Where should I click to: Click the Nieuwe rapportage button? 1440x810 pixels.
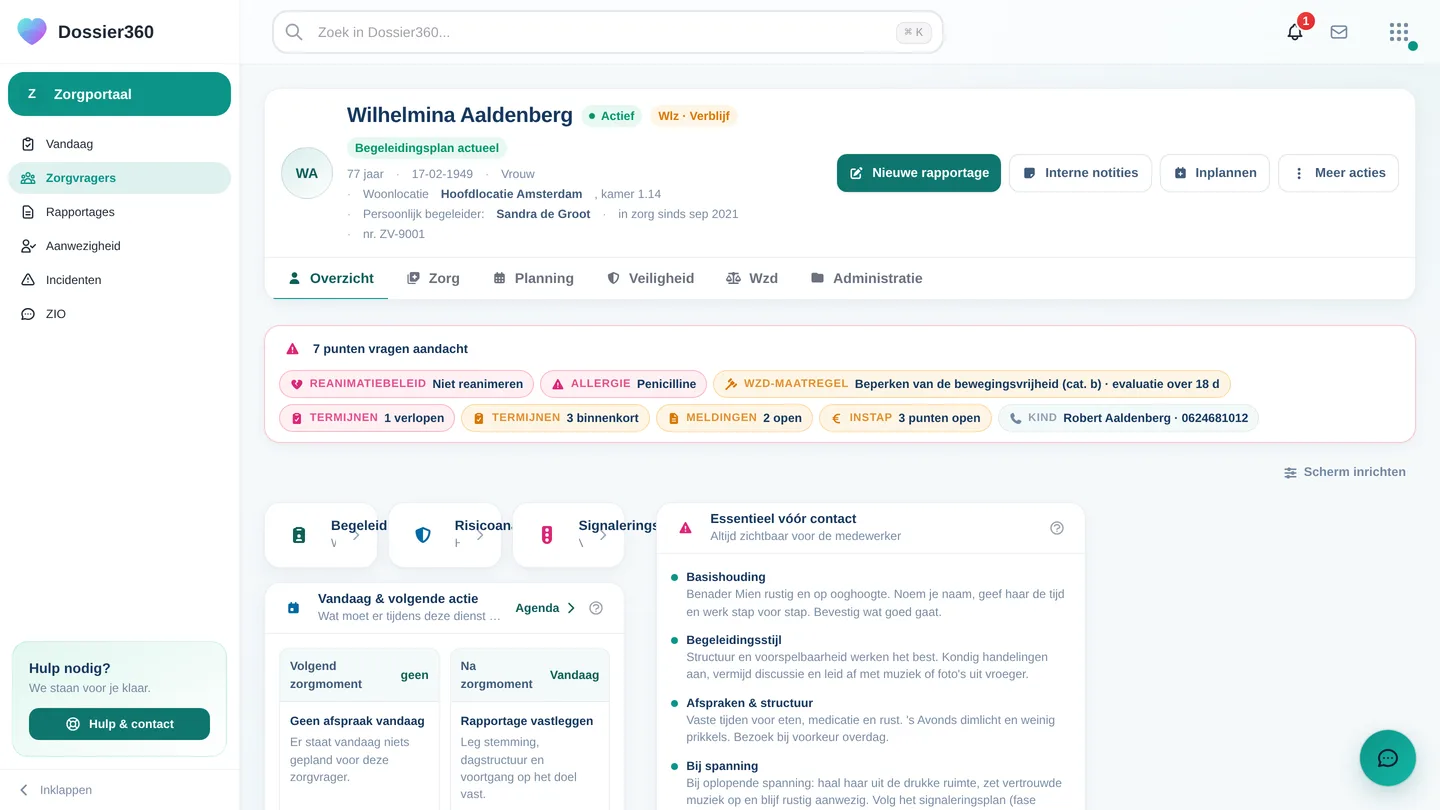[919, 173]
